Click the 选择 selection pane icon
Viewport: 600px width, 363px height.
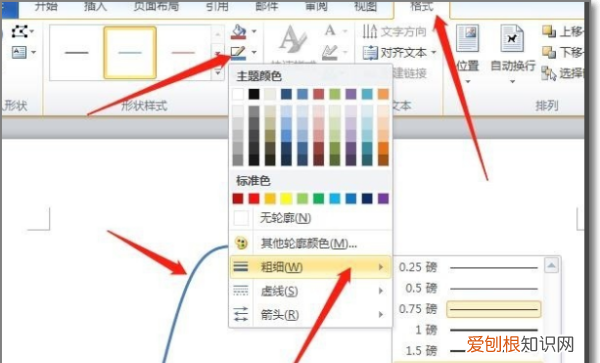(549, 73)
